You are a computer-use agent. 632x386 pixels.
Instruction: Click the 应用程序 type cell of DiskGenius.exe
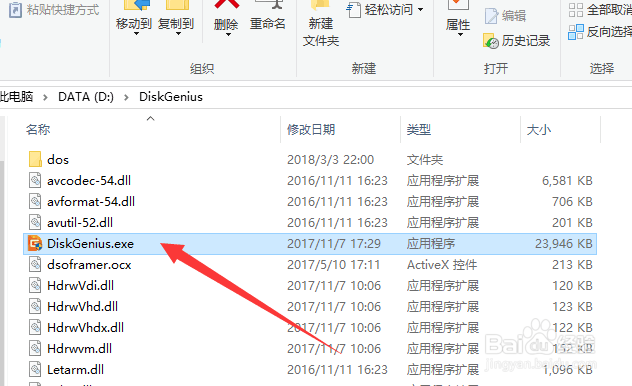pos(431,243)
